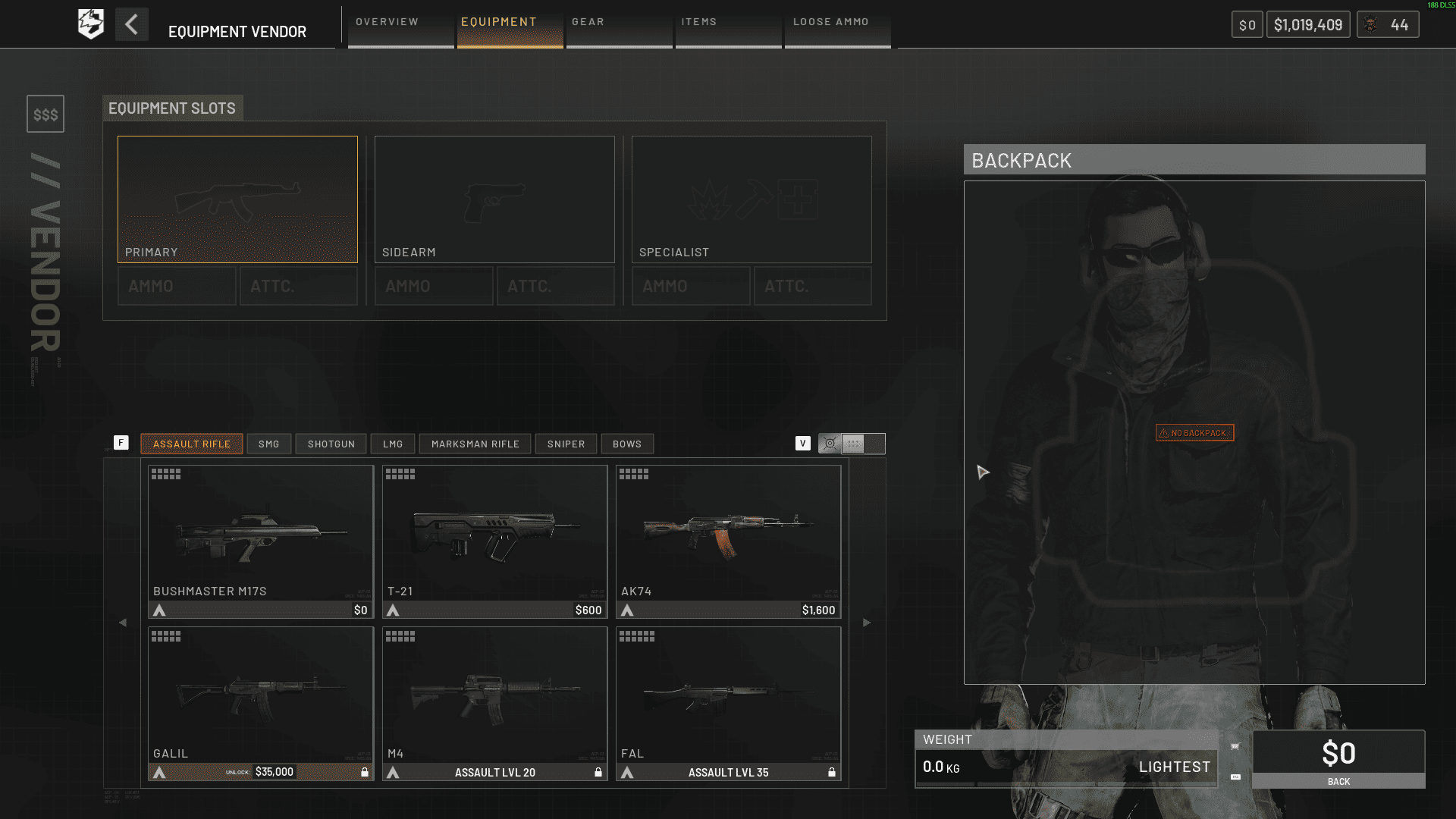Click the T-21 price $600
Image resolution: width=1456 pixels, height=819 pixels.
[588, 610]
